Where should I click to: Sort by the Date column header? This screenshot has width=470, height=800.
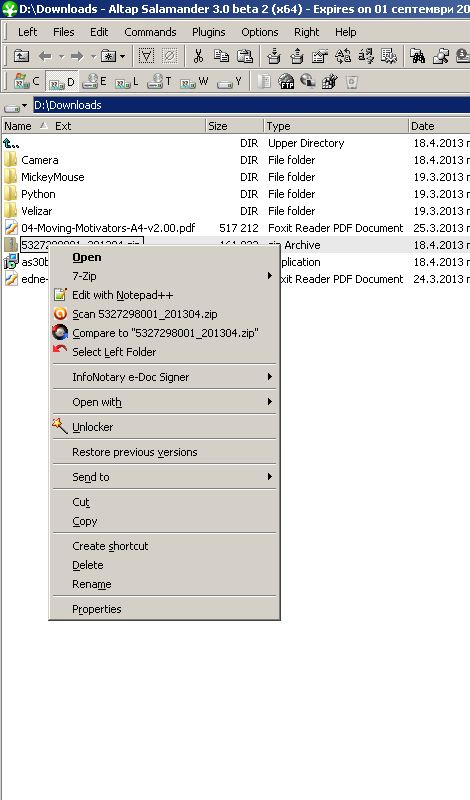(x=439, y=126)
